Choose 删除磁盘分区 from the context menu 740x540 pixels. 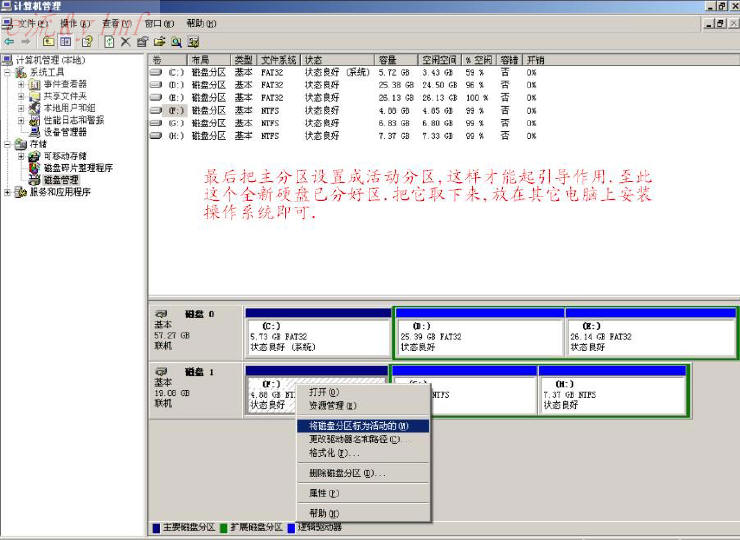click(x=346, y=473)
